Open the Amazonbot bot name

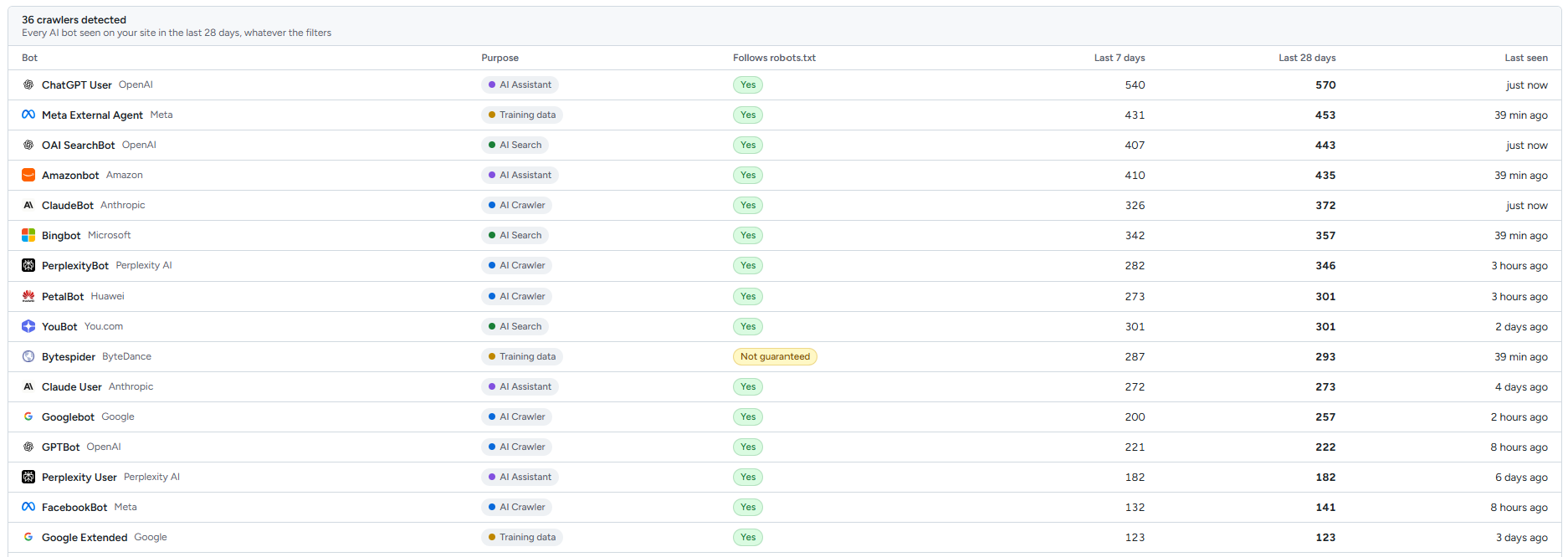pyautogui.click(x=70, y=176)
